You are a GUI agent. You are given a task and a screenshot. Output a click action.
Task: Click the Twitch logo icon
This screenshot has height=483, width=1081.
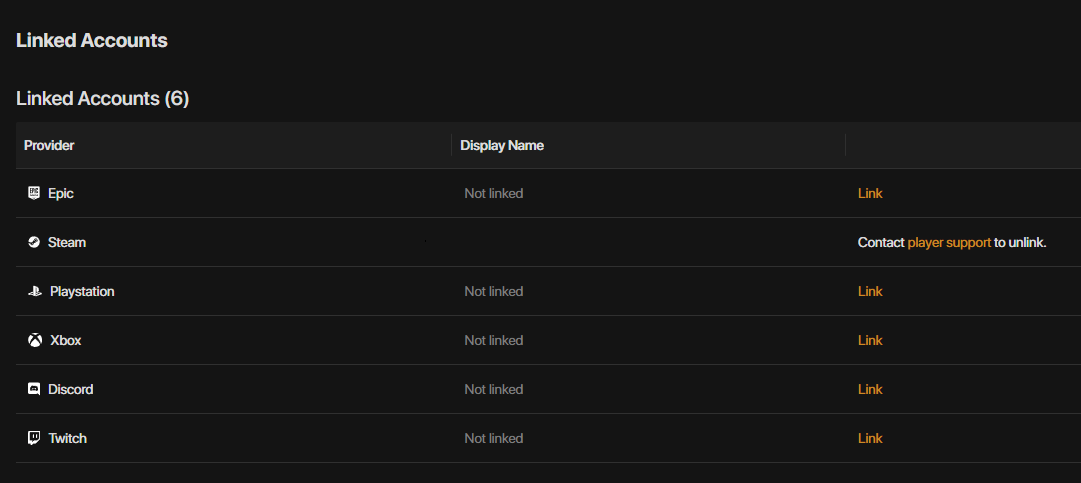pos(34,438)
